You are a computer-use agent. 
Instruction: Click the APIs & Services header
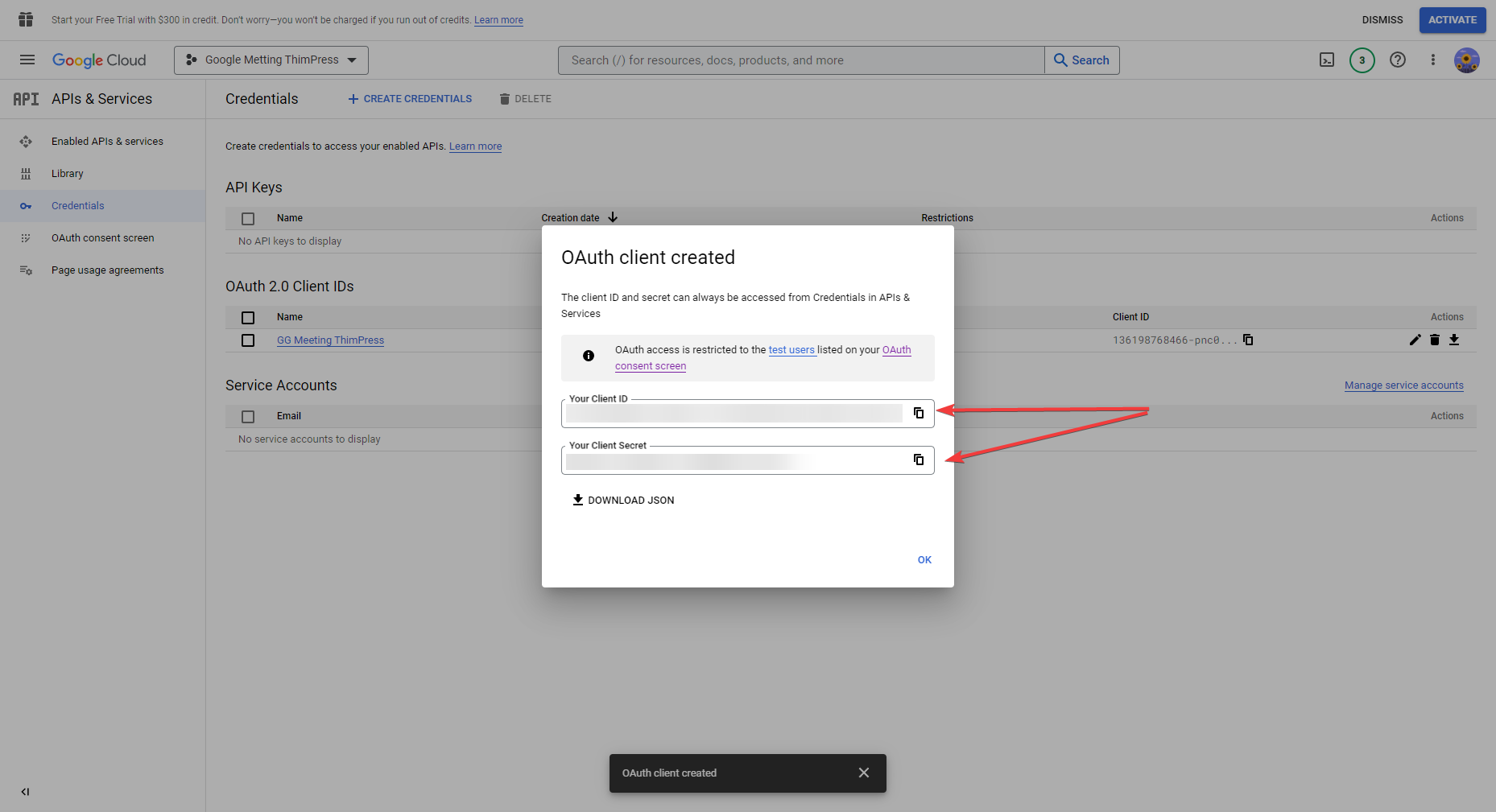click(101, 99)
